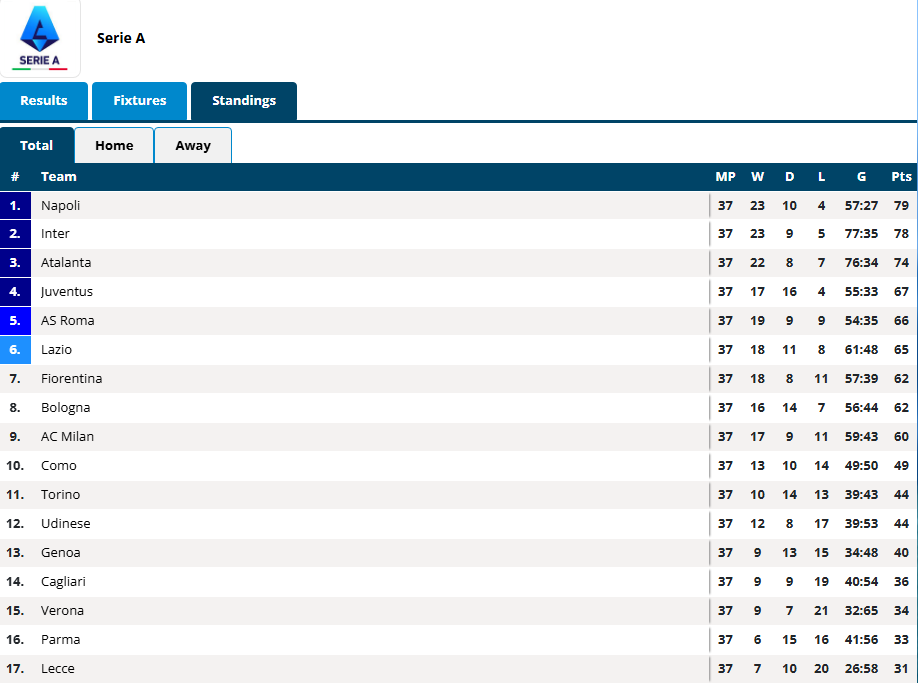Viewport: 918px width, 683px height.
Task: Click the AS Roma team name
Action: pos(67,321)
